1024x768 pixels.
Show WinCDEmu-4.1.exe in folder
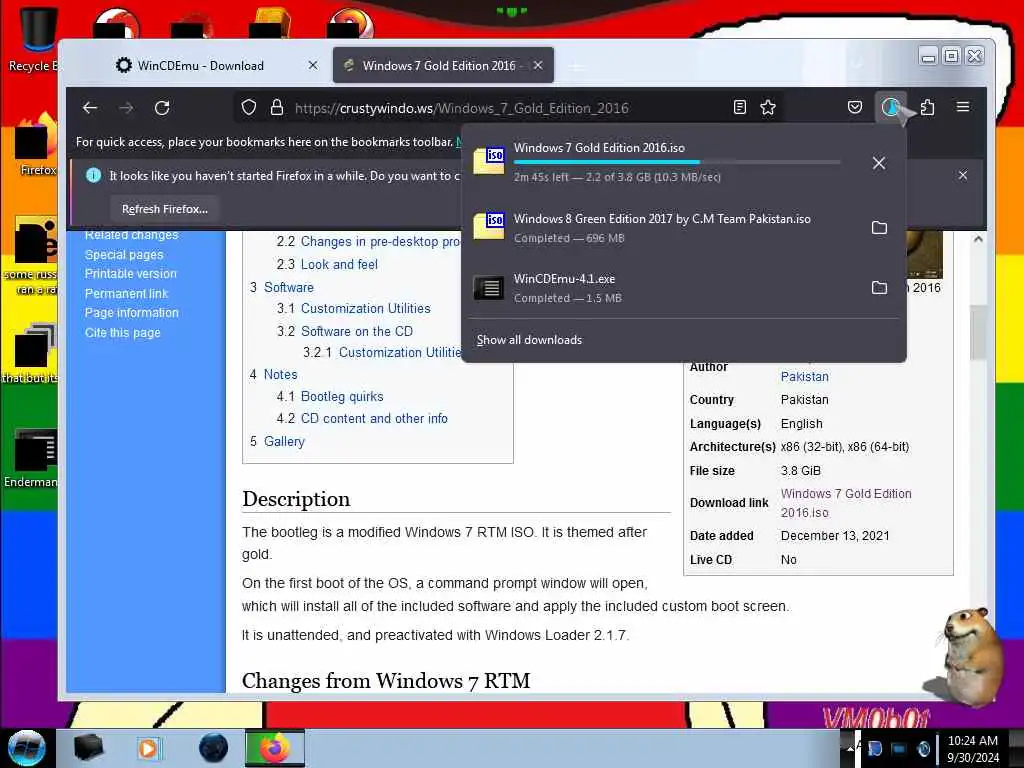(879, 287)
